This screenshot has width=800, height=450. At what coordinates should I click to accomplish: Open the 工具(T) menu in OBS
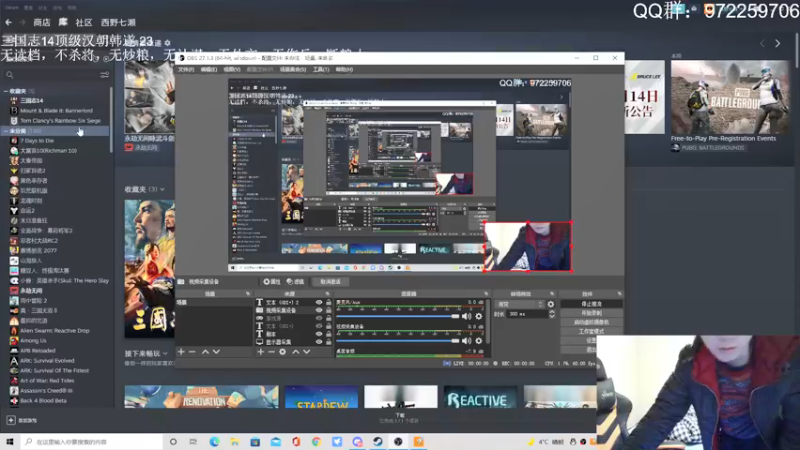[x=320, y=69]
